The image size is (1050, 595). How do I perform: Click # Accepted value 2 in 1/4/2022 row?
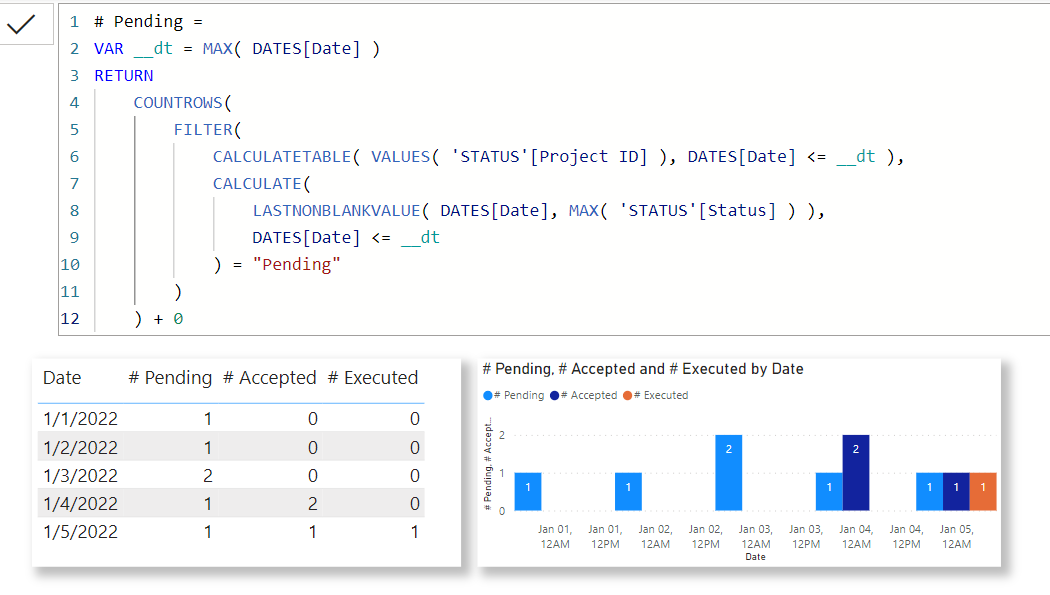pyautogui.click(x=313, y=504)
